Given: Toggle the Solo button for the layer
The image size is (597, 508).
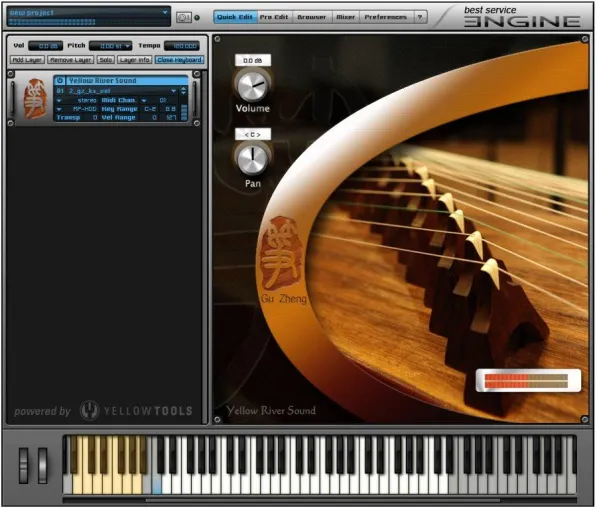Looking at the screenshot, I should 105,60.
